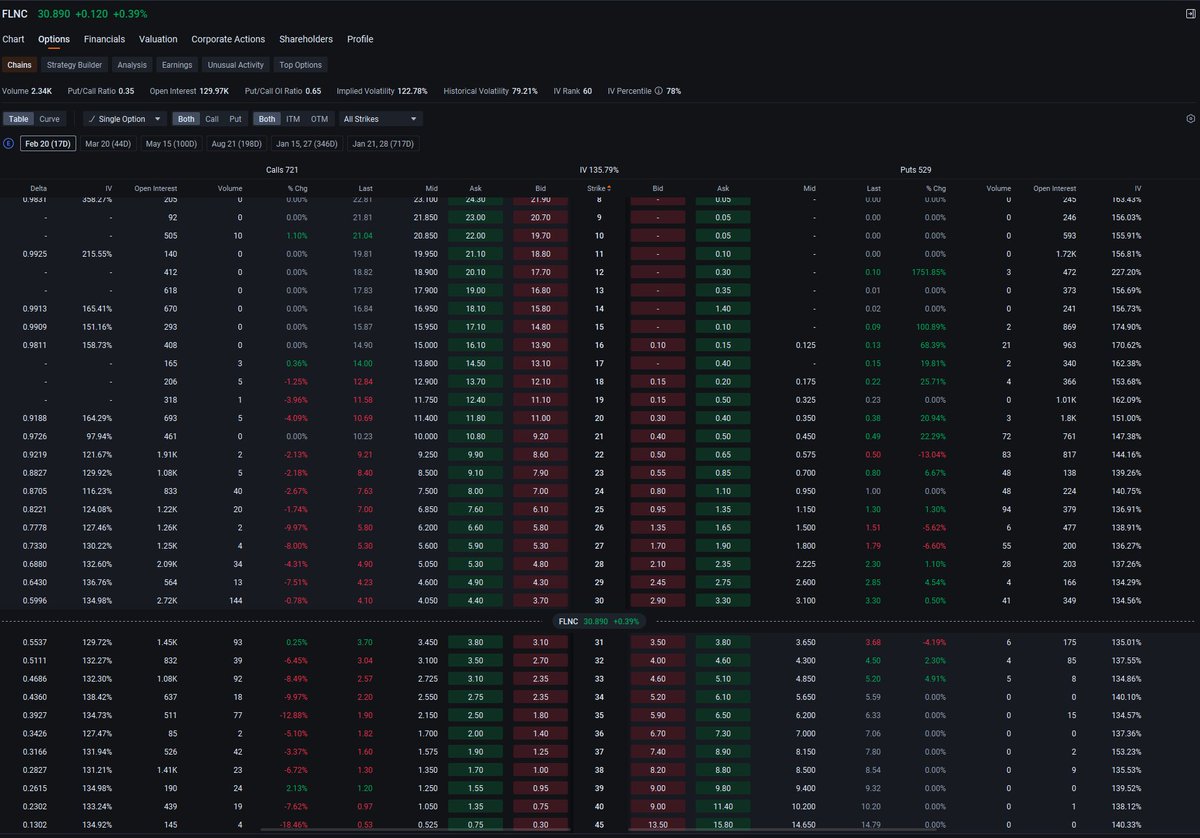Click call % change -18.46% cell
The height and width of the screenshot is (838, 1200).
tap(292, 824)
